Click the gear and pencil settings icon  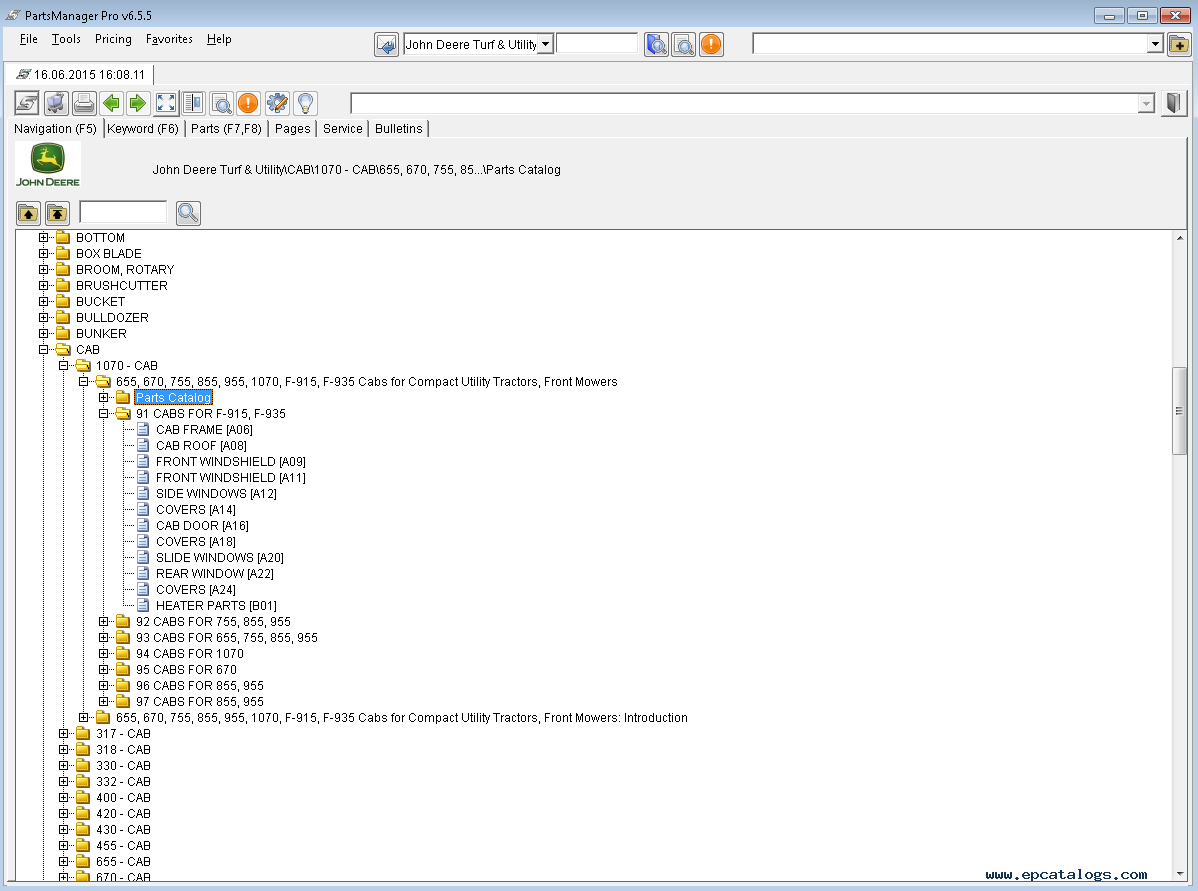[277, 103]
